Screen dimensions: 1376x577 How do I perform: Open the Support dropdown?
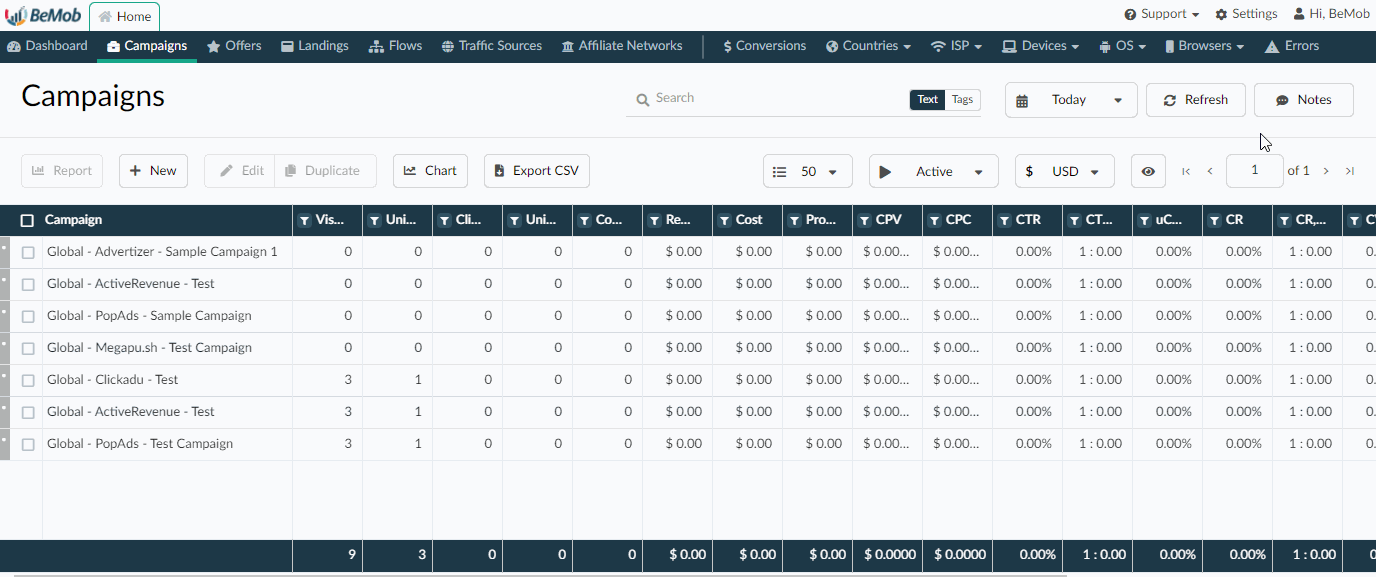[1161, 14]
